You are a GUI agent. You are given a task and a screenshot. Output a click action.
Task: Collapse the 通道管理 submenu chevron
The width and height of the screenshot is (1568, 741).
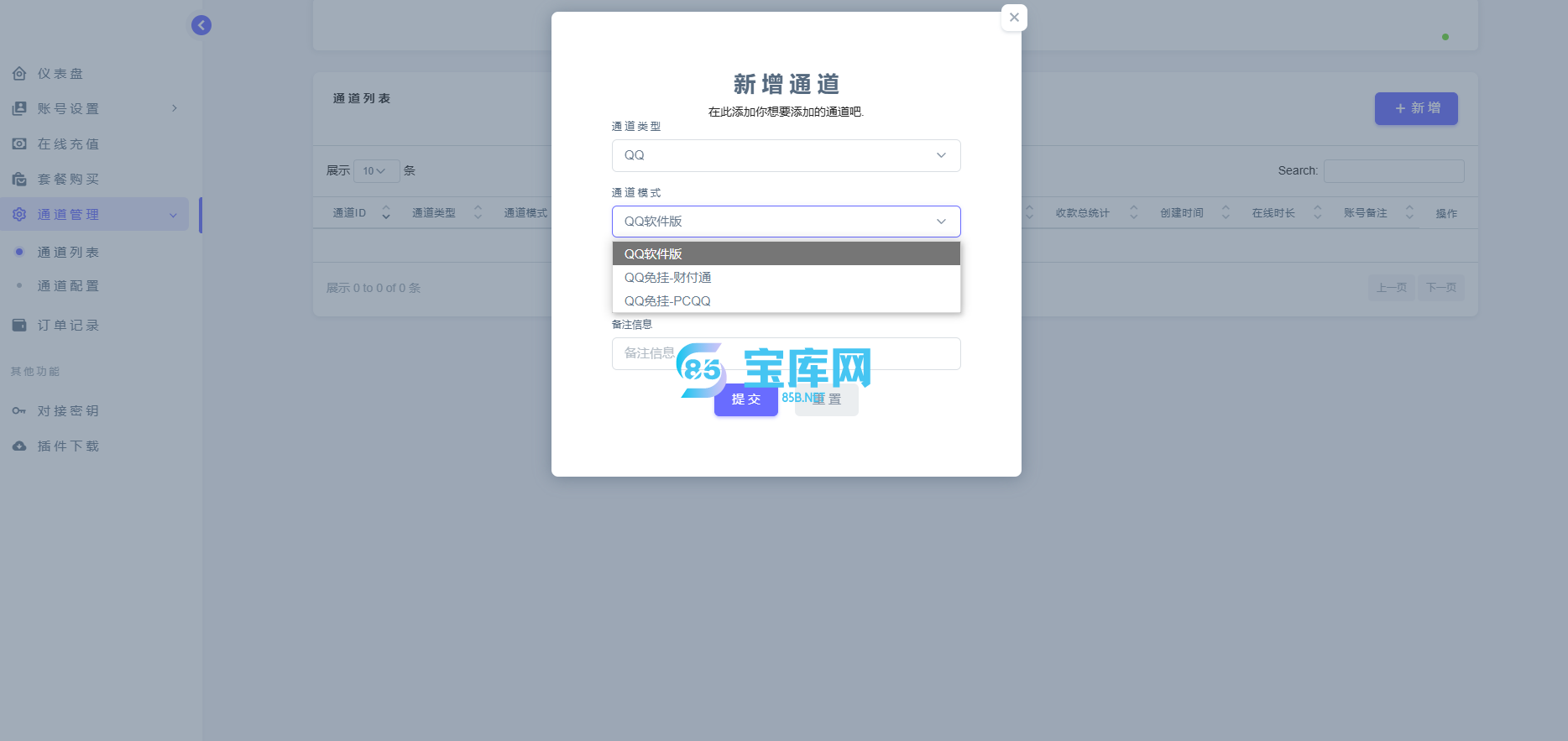pyautogui.click(x=173, y=216)
